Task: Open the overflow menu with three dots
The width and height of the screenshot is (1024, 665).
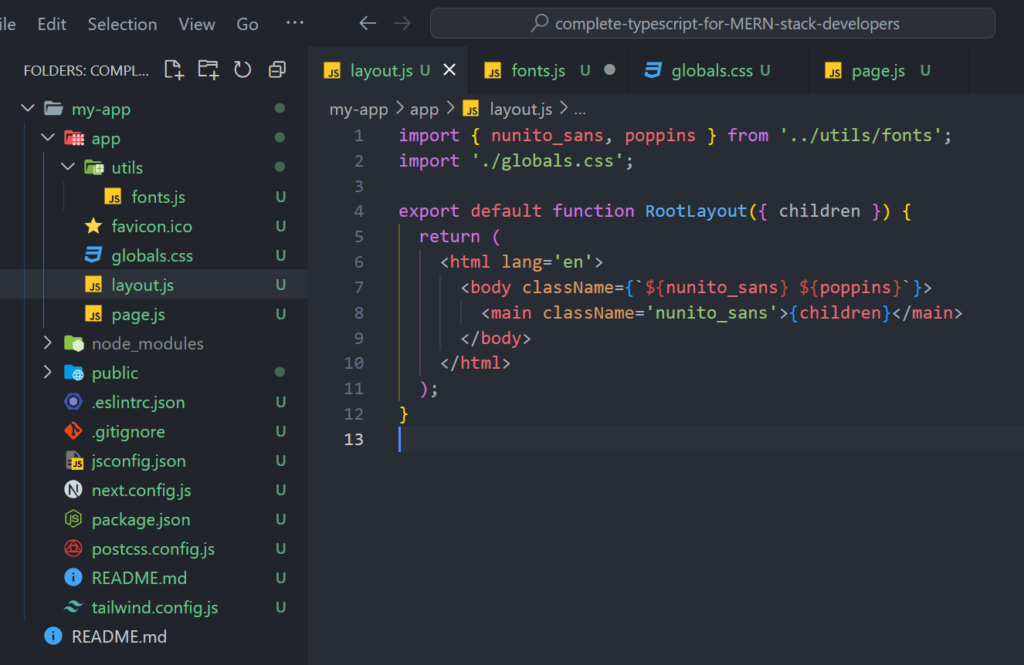Action: (295, 23)
